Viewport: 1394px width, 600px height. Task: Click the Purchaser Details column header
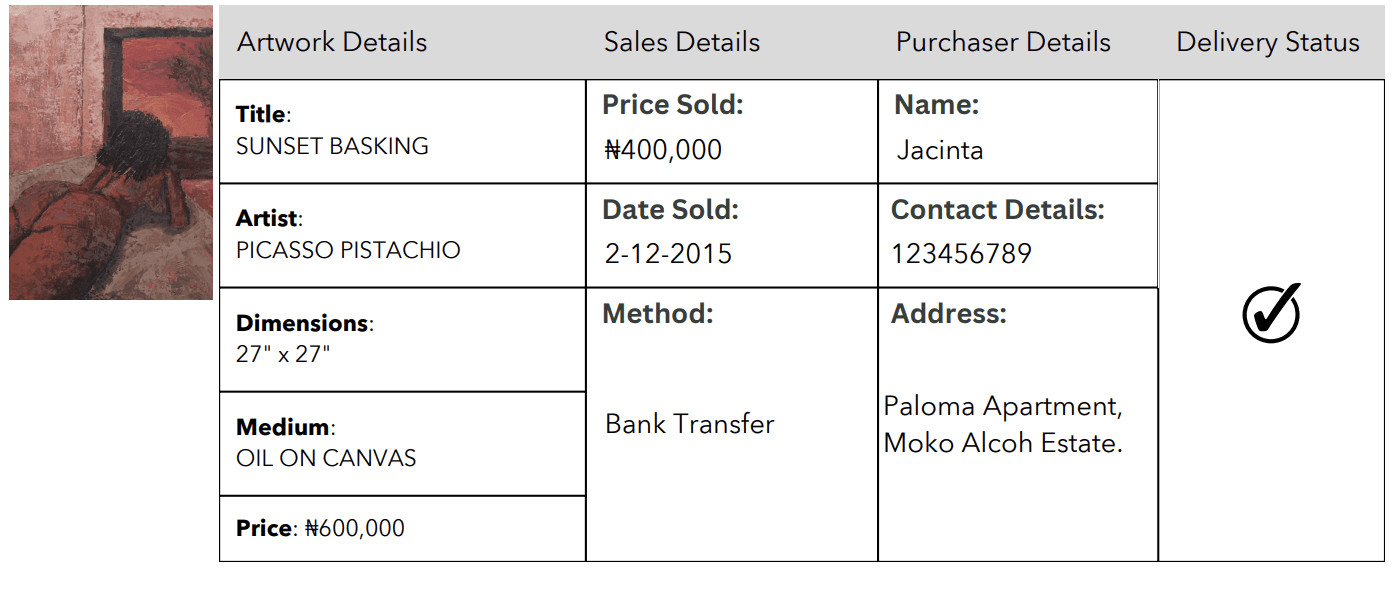[x=1003, y=42]
